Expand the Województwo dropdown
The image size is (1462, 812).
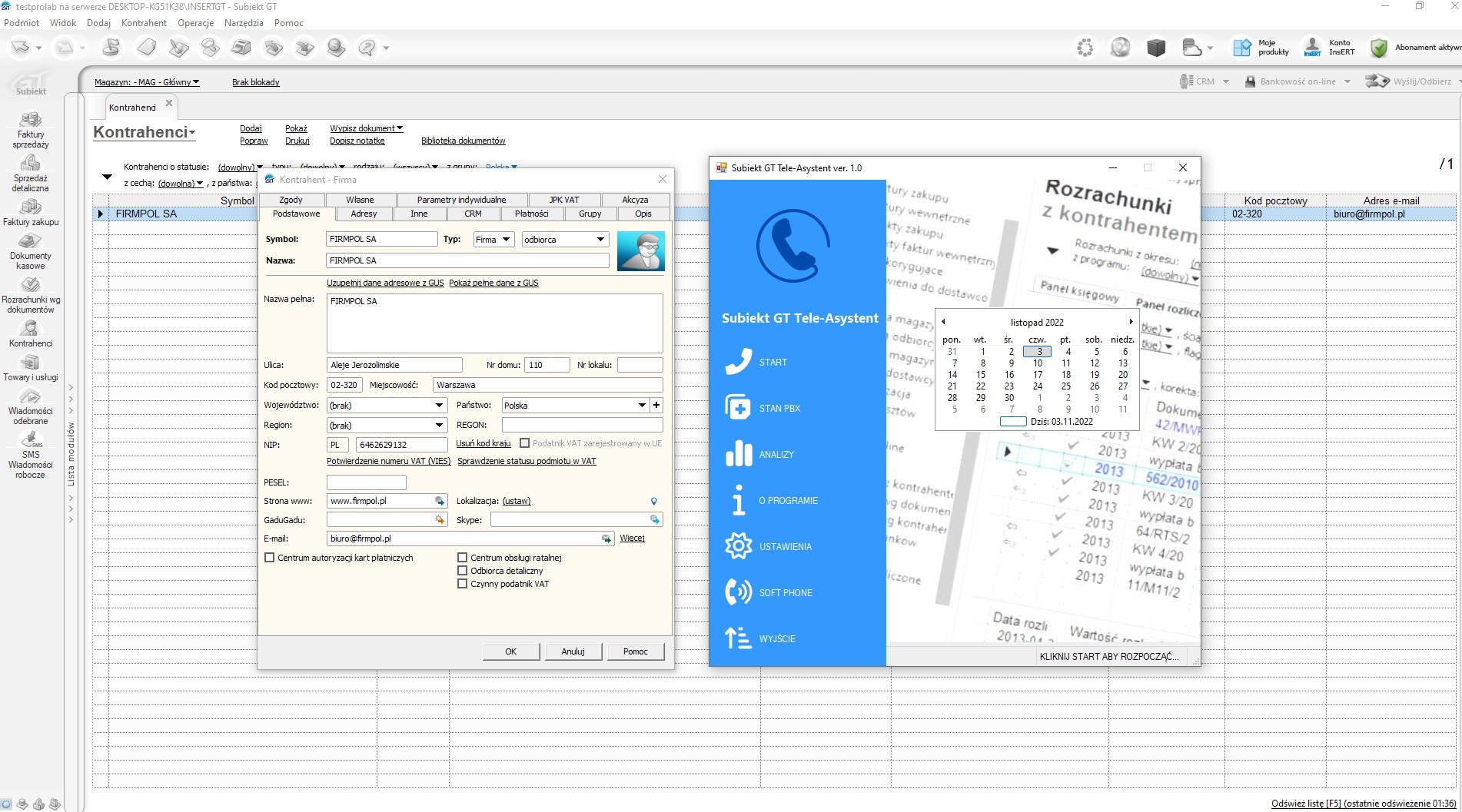pyautogui.click(x=439, y=406)
